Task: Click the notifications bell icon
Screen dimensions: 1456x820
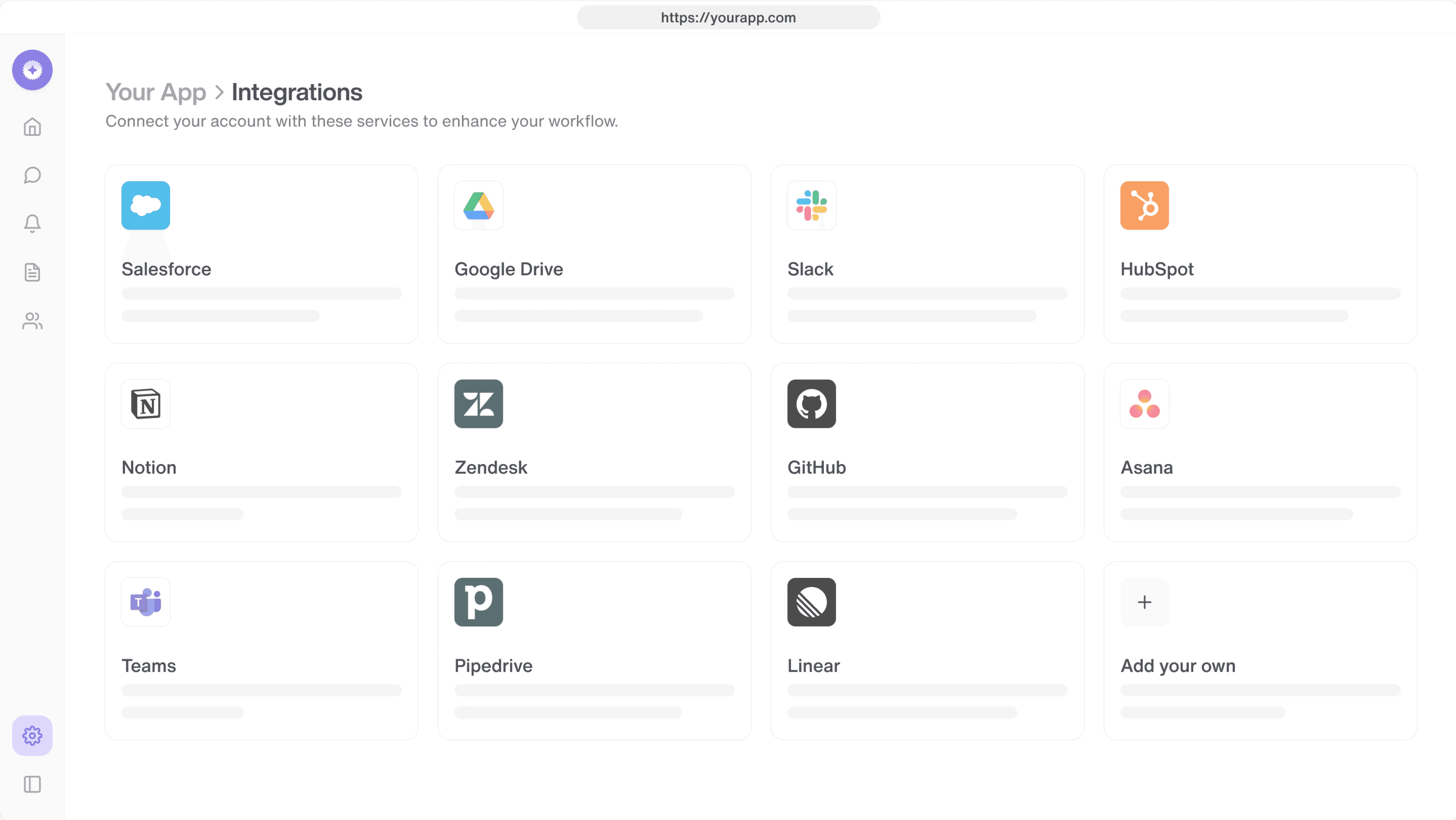Action: [32, 224]
